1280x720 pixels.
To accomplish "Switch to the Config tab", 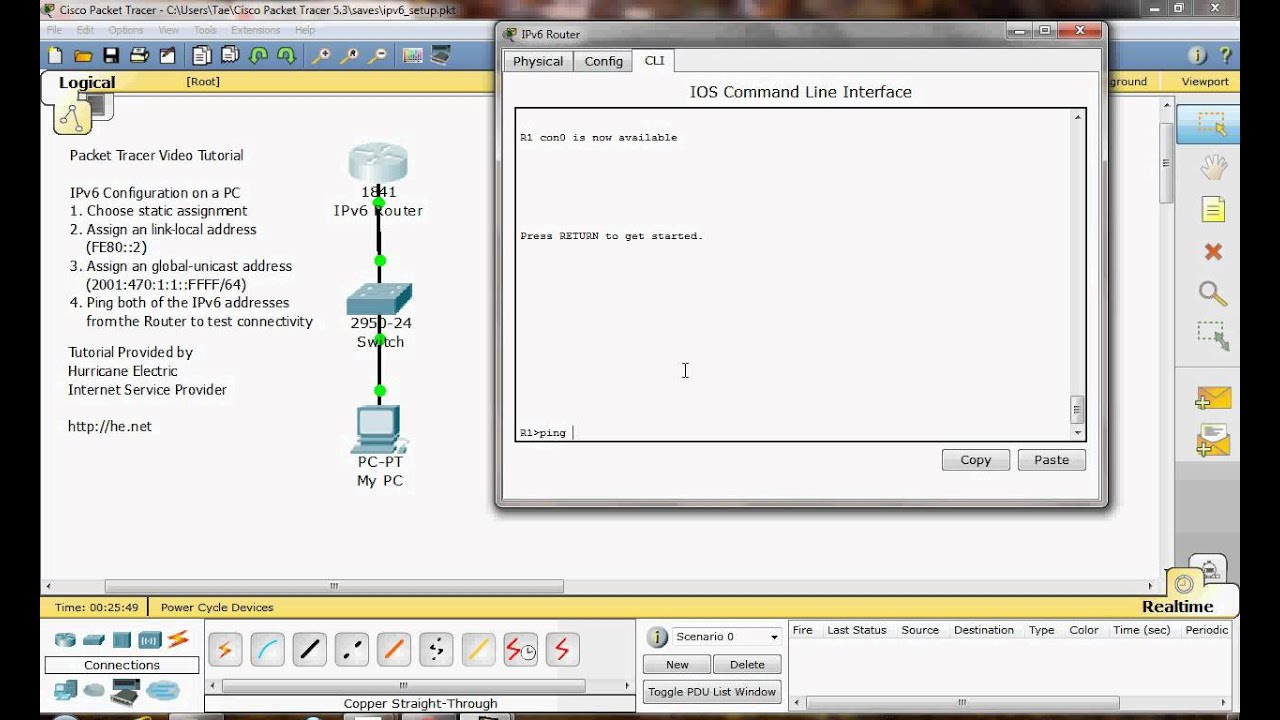I will (x=604, y=61).
